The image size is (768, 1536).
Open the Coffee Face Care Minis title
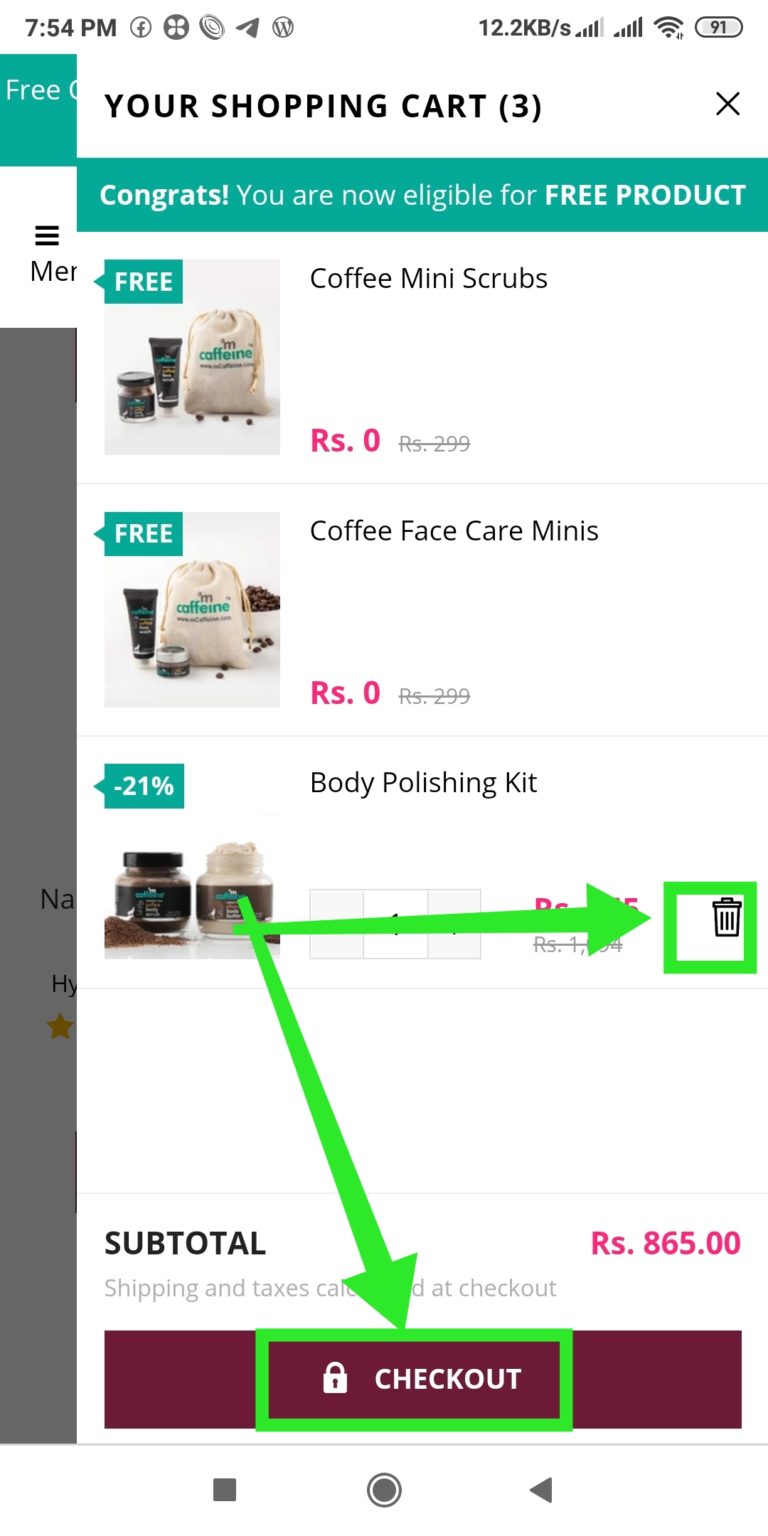[x=454, y=531]
